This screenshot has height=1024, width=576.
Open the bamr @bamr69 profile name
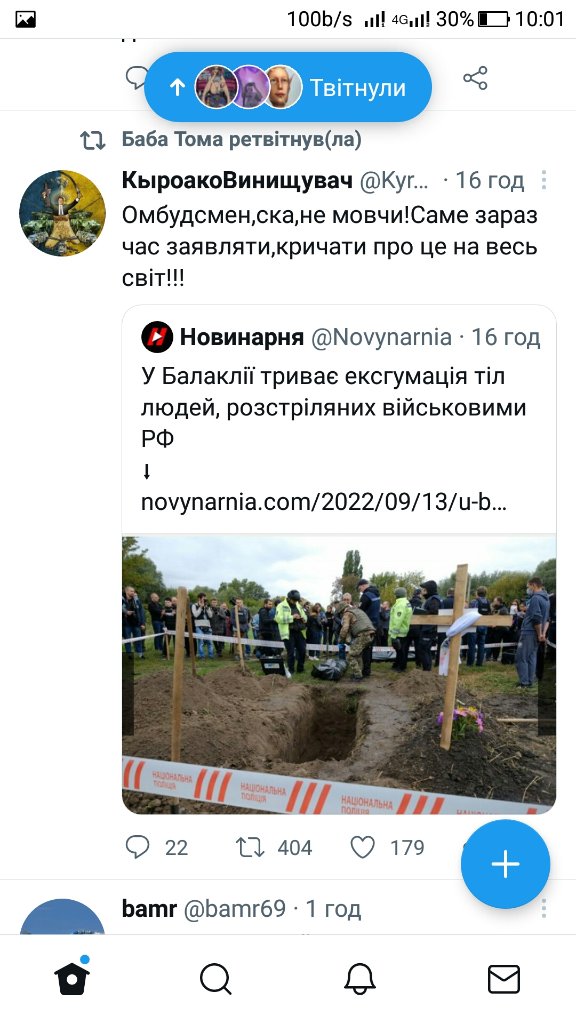pos(204,908)
